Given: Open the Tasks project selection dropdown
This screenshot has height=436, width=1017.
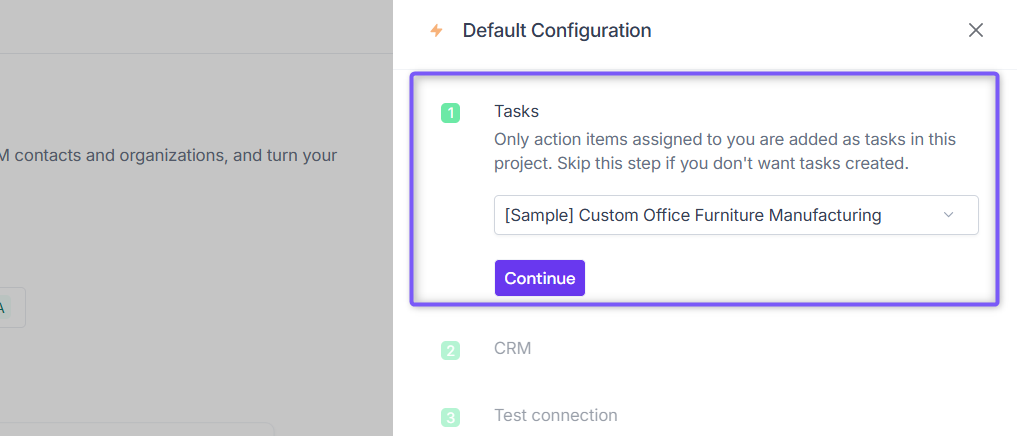Looking at the screenshot, I should tap(736, 215).
